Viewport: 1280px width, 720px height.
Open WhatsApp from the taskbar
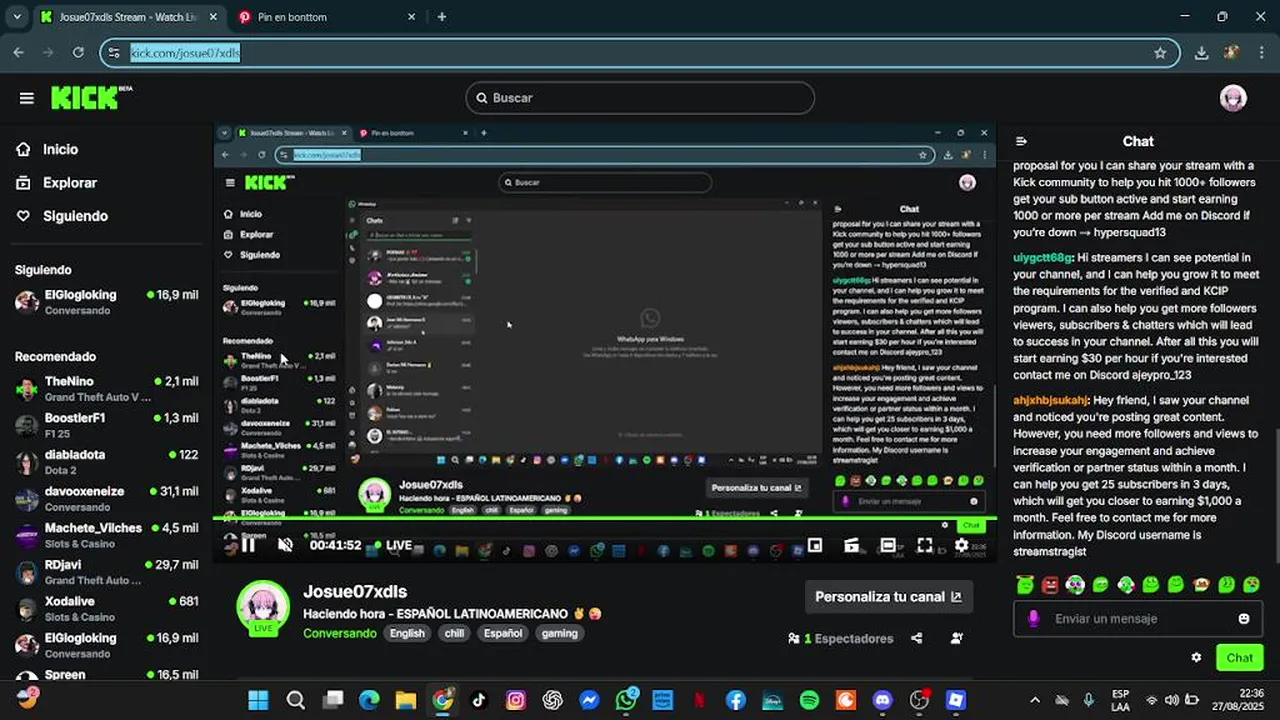pyautogui.click(x=626, y=700)
